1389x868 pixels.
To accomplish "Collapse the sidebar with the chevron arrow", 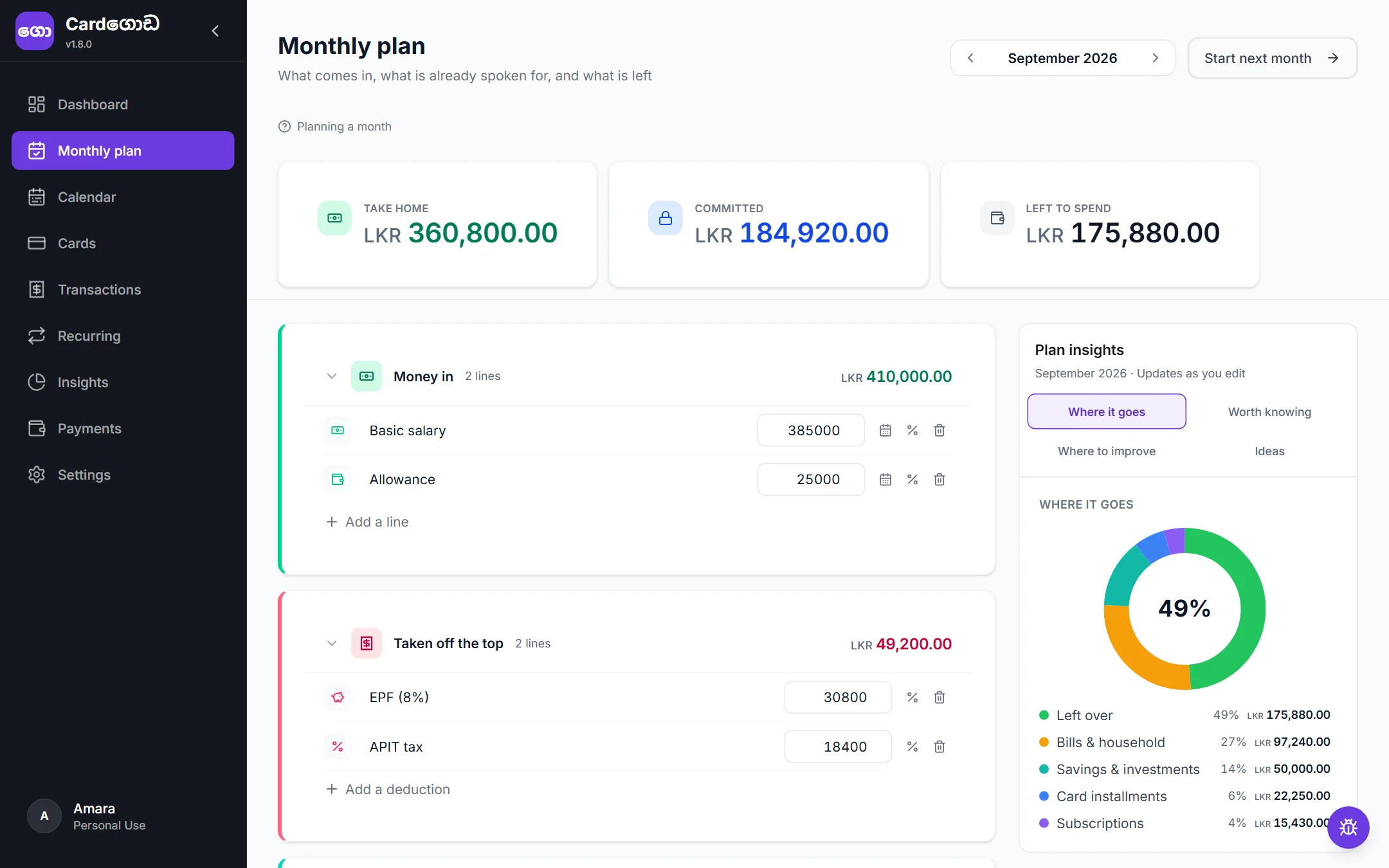I will point(215,31).
